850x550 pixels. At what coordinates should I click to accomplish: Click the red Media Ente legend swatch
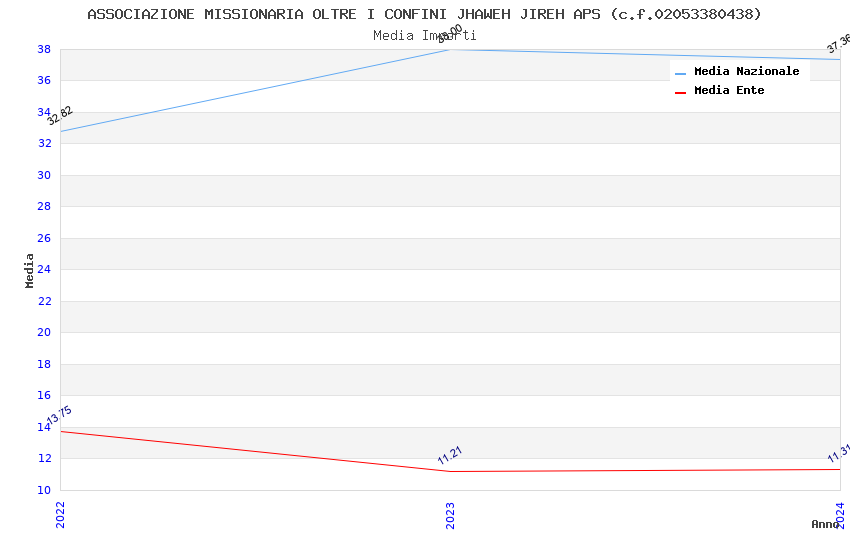pos(680,93)
